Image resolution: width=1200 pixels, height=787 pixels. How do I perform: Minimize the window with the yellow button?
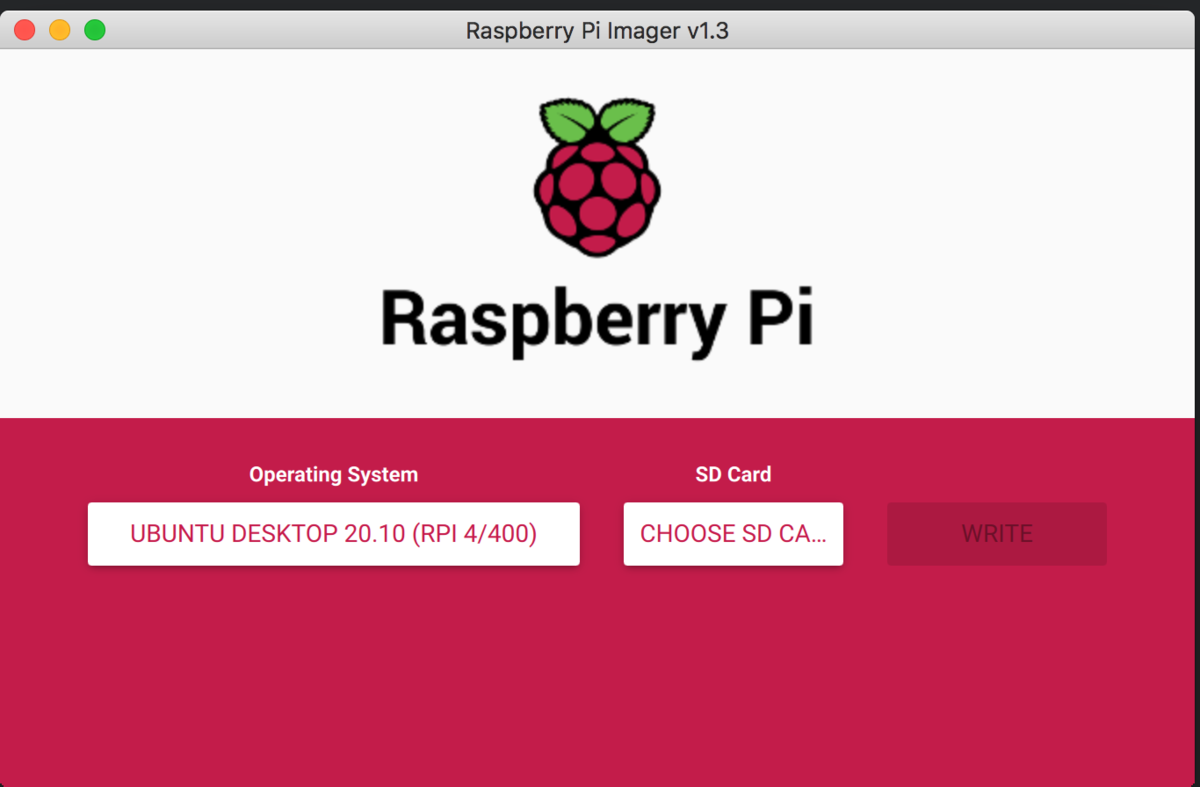click(x=60, y=30)
